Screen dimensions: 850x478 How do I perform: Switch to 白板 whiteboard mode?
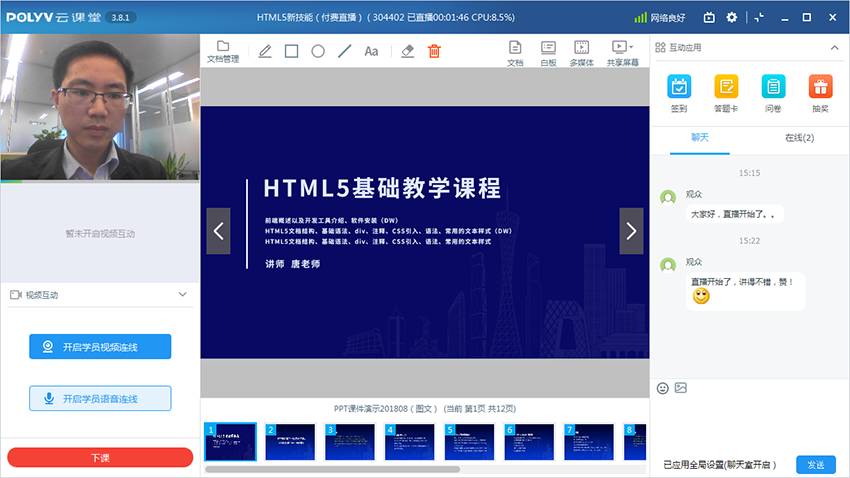pyautogui.click(x=548, y=52)
